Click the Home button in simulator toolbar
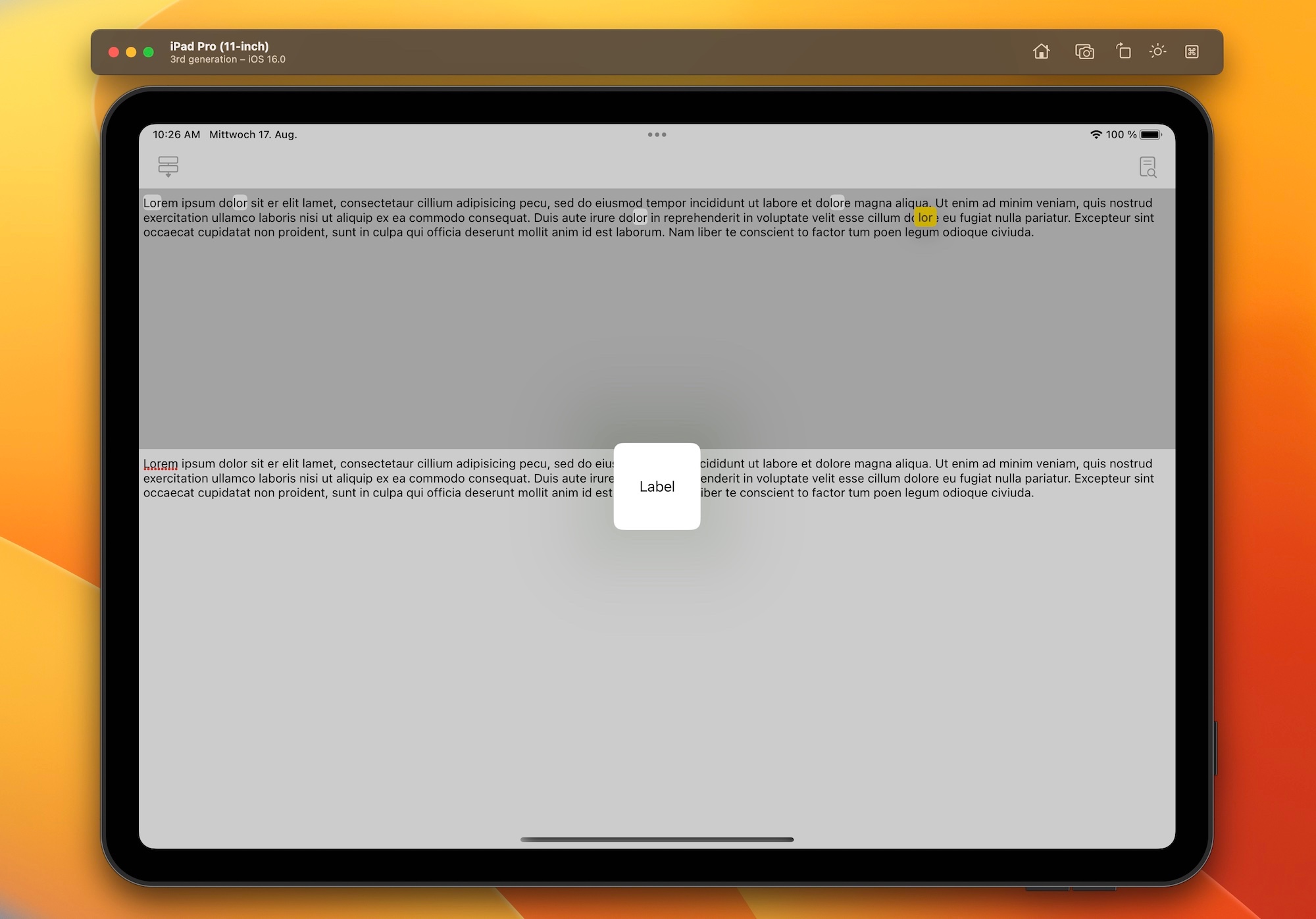 (x=1041, y=51)
